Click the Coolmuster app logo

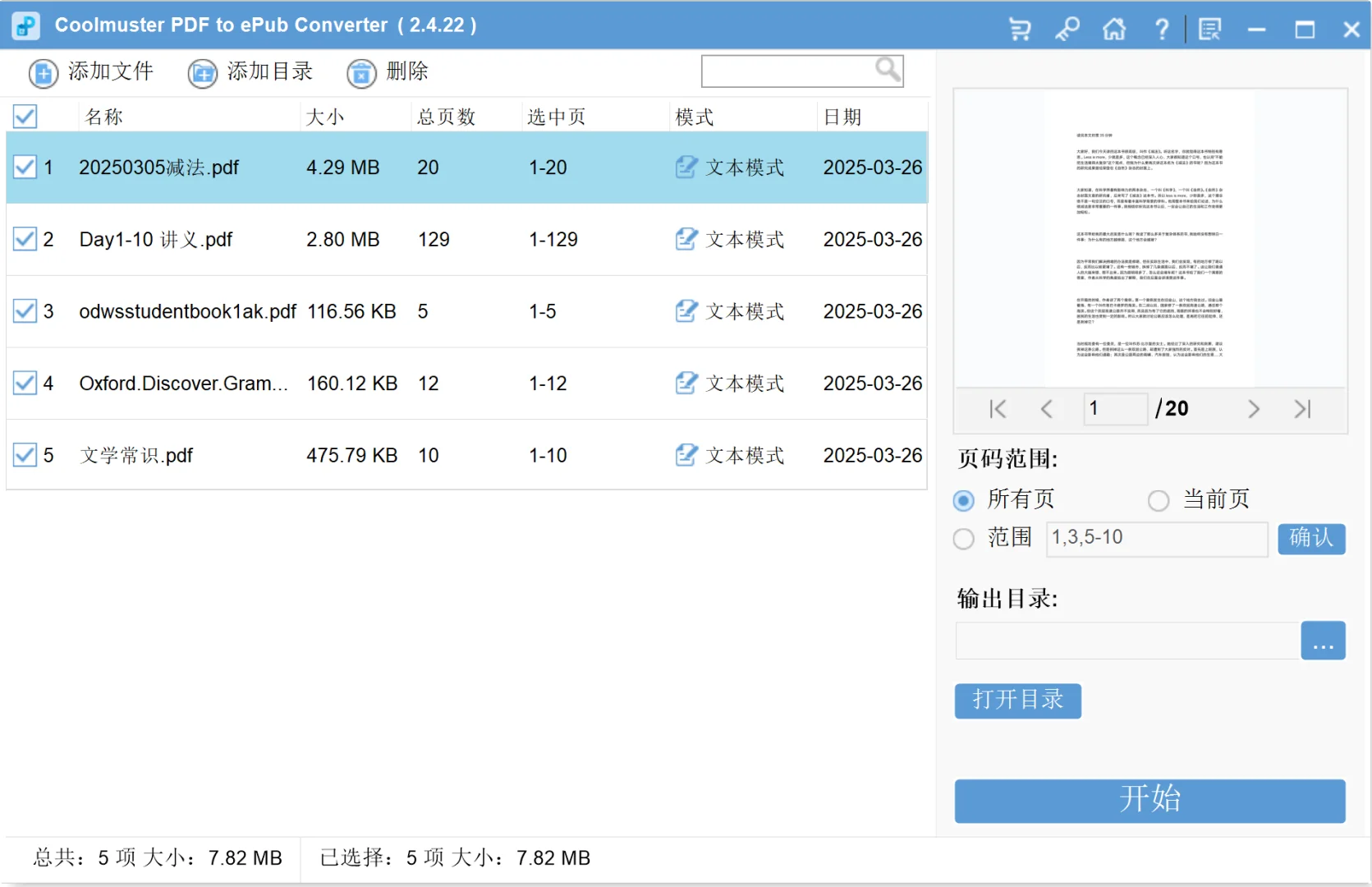coord(26,25)
